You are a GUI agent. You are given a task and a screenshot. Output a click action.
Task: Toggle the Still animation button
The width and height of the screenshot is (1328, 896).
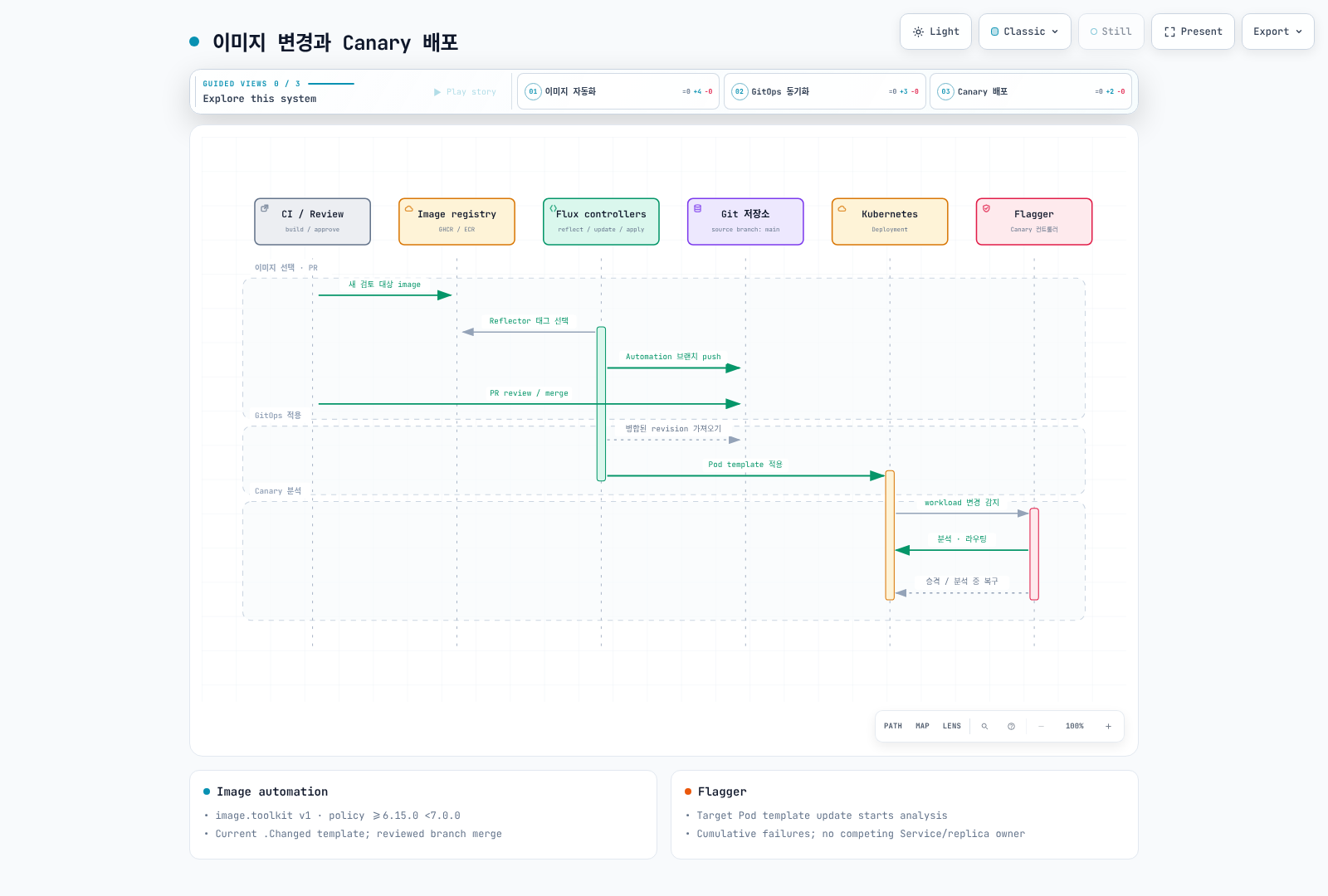pyautogui.click(x=1111, y=32)
